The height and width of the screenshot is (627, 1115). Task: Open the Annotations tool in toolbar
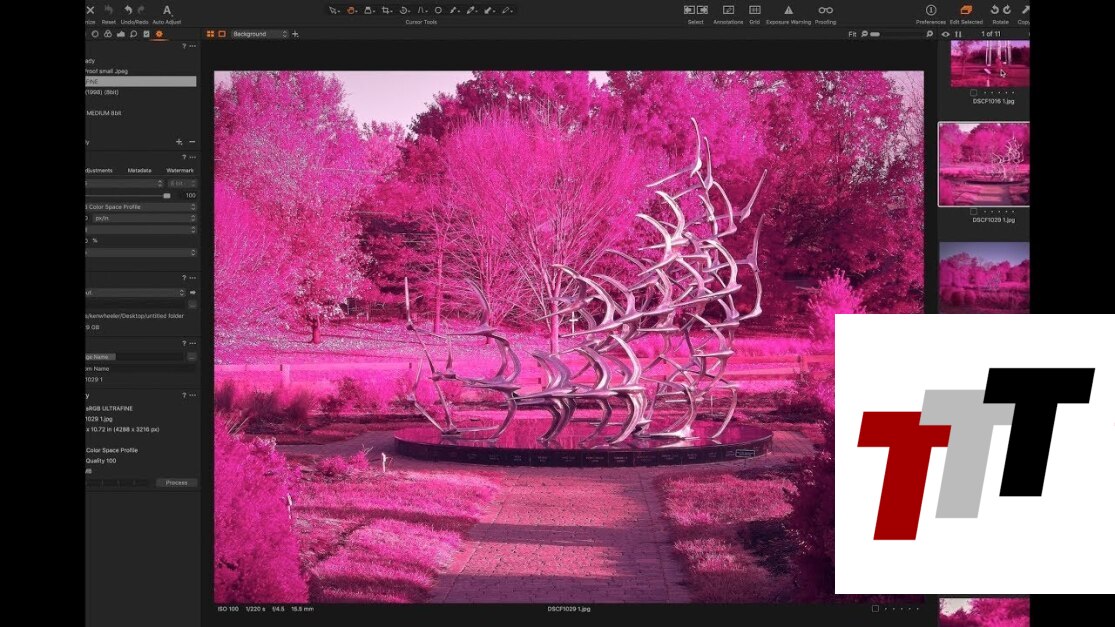click(727, 10)
